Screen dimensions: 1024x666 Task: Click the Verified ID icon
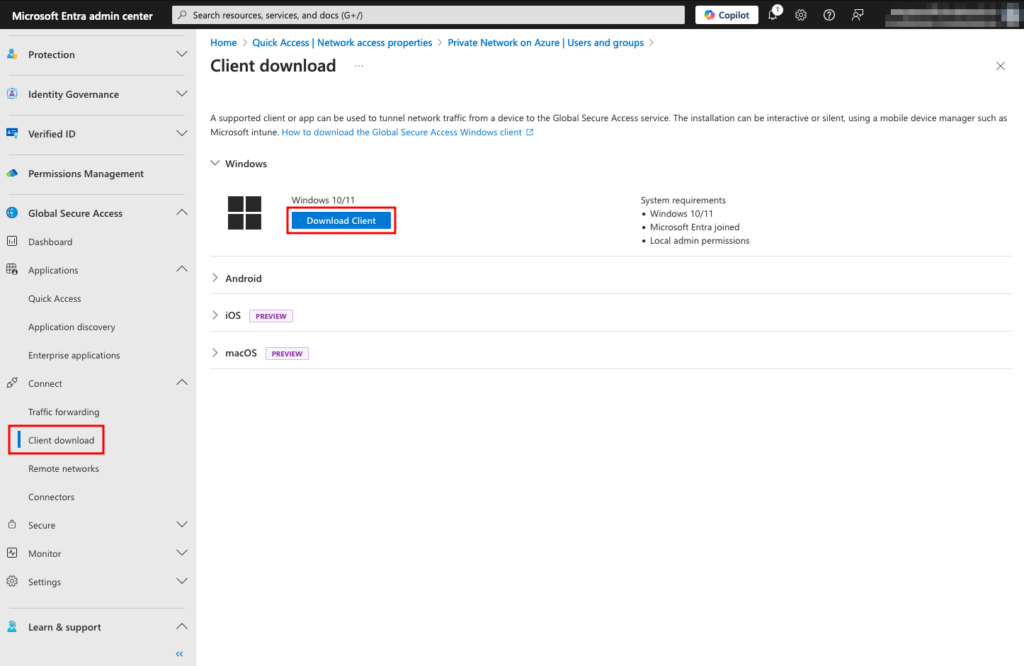coord(12,133)
